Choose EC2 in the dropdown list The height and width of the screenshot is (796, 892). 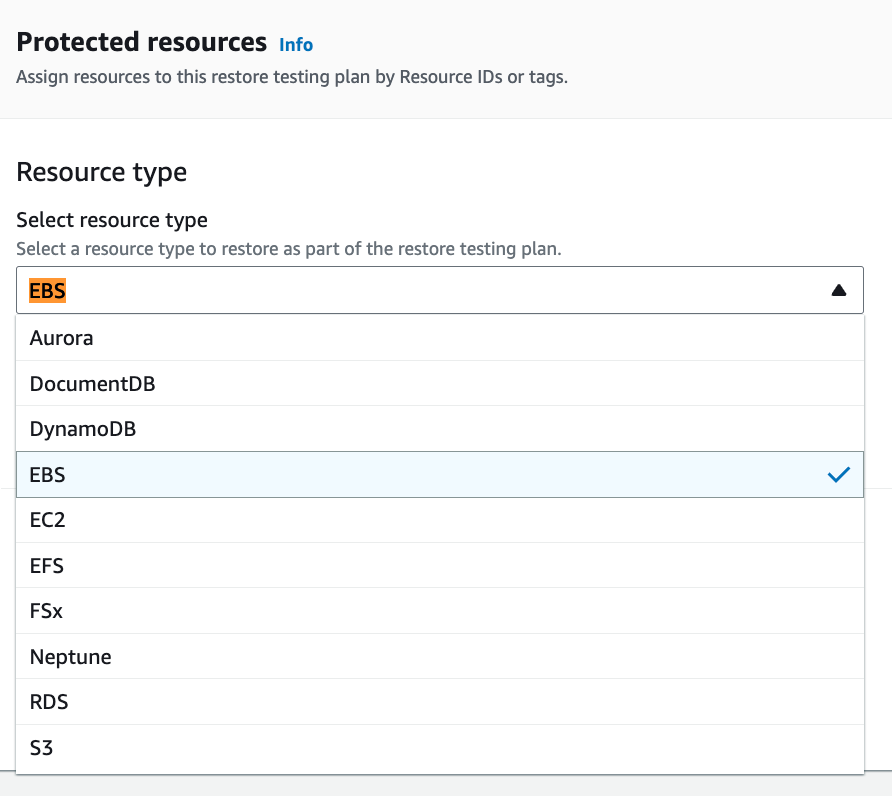click(440, 520)
